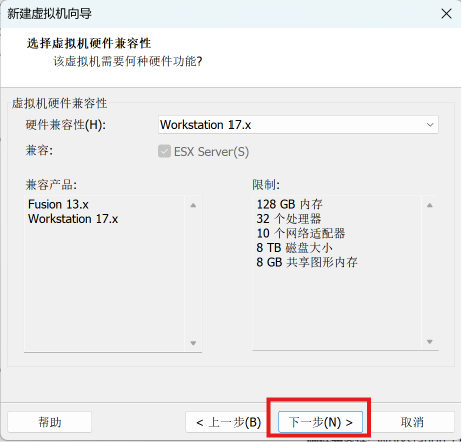Screen dimensions: 462x442
Task: Open the 硬件兼容性 Workstation 17.x dropdown
Action: click(x=298, y=125)
